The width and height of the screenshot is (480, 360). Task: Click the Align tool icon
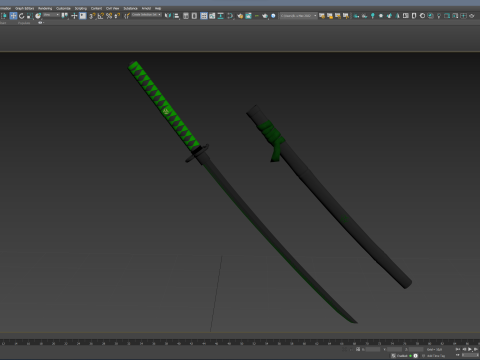click(176, 16)
